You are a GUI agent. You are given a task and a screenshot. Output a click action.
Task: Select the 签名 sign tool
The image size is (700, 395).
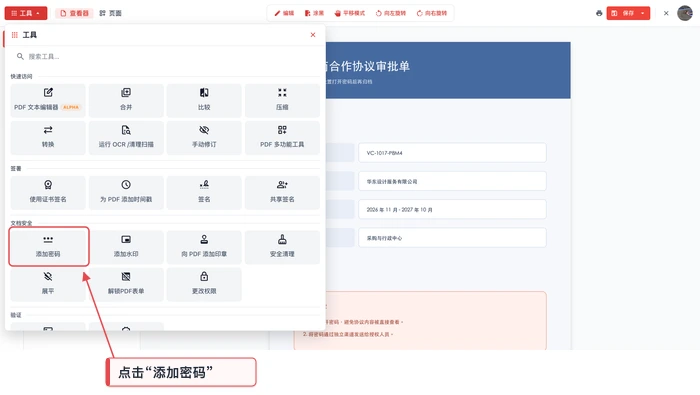pos(204,192)
